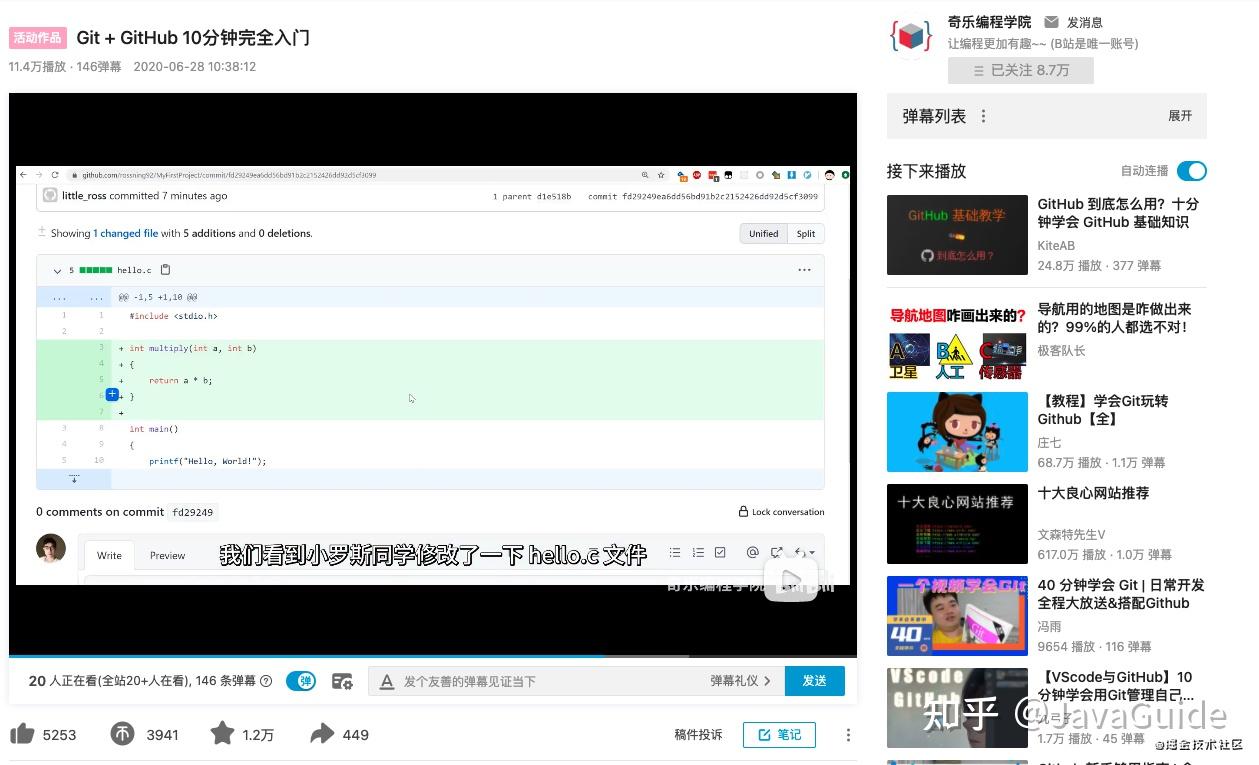
Task: Open the danmaku display settings icon
Action: [342, 681]
